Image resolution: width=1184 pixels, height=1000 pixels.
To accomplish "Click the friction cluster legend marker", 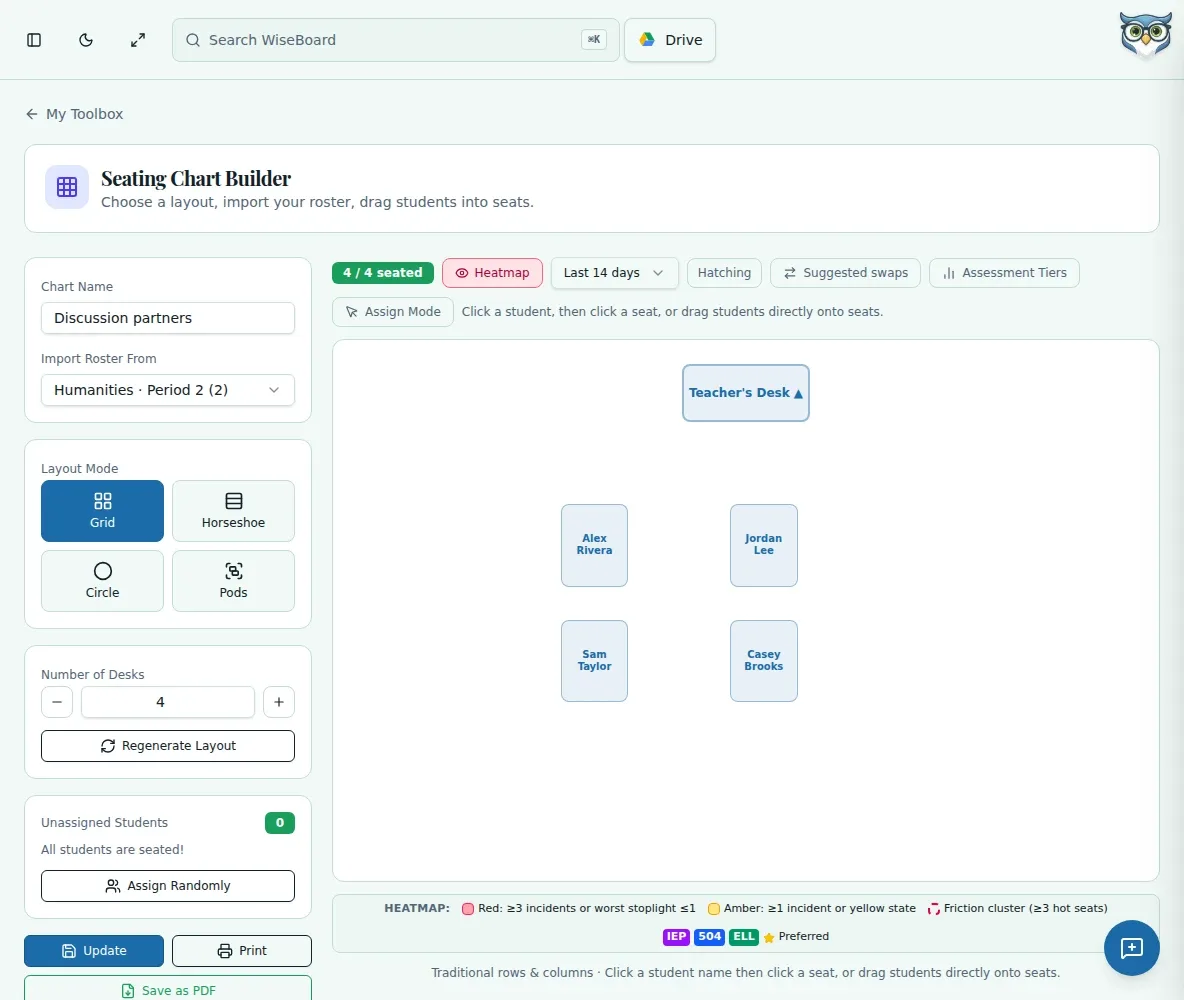I will pos(933,909).
